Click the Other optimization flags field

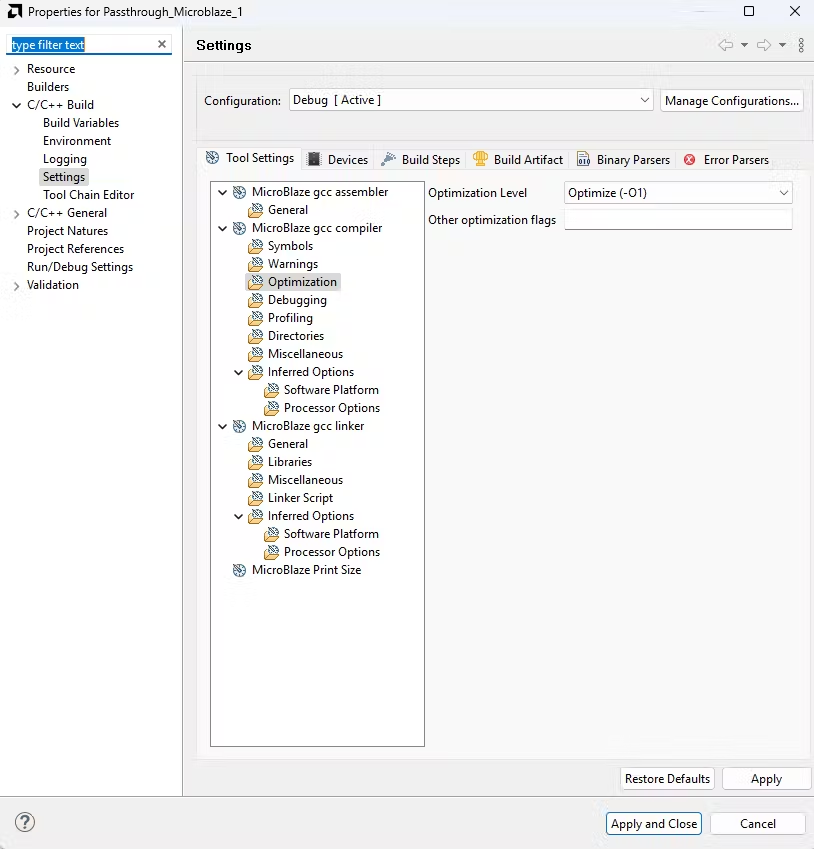[x=678, y=220]
